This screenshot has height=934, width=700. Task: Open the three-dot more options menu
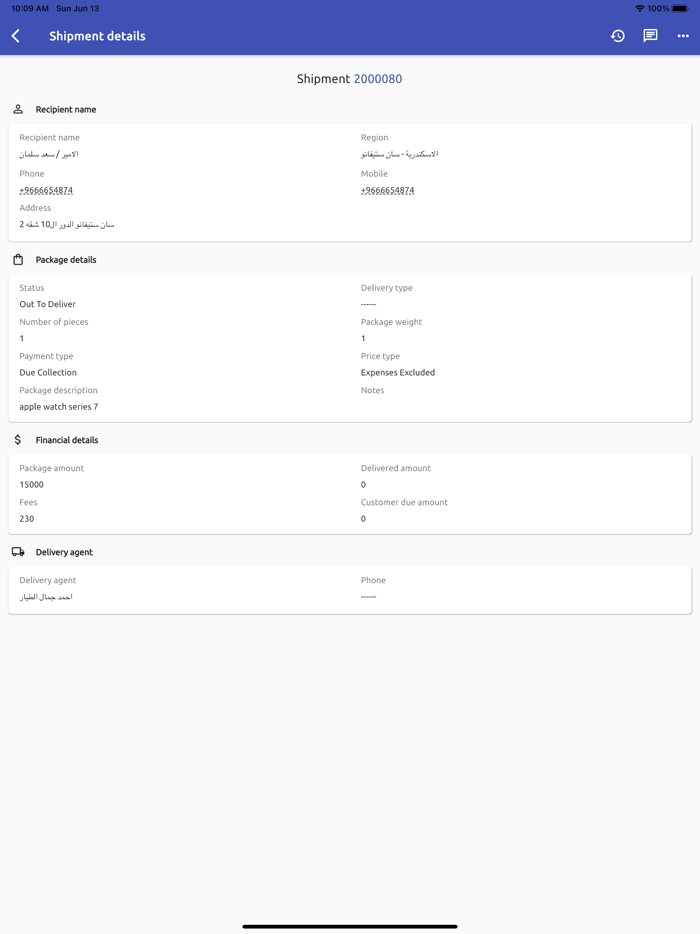click(x=683, y=36)
